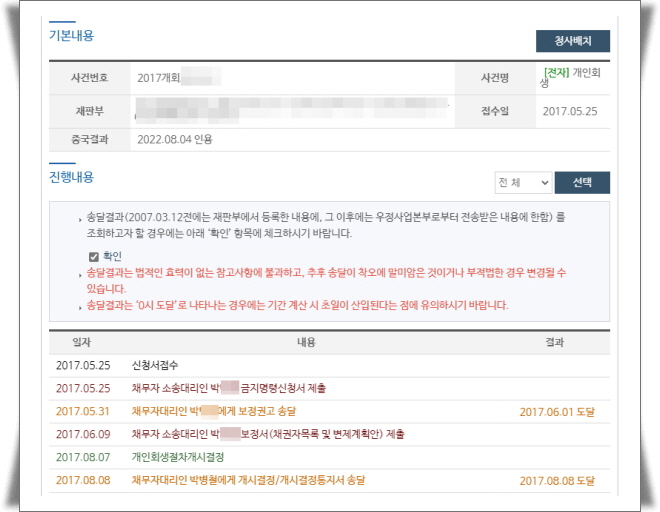The height and width of the screenshot is (512, 660).
Task: Toggle the 확인 checkbox
Action: pos(94,257)
